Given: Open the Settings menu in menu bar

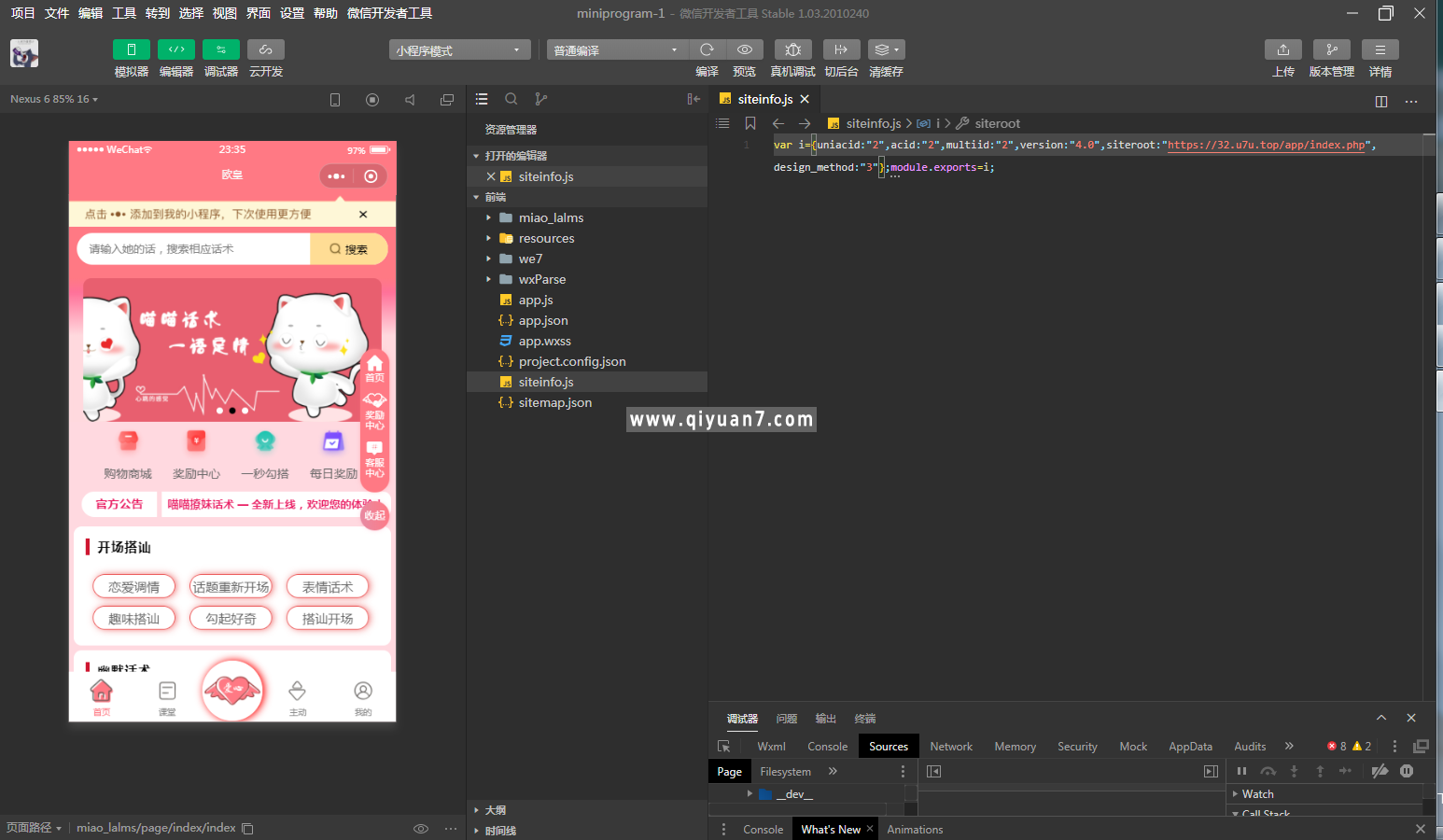Looking at the screenshot, I should click(x=292, y=13).
